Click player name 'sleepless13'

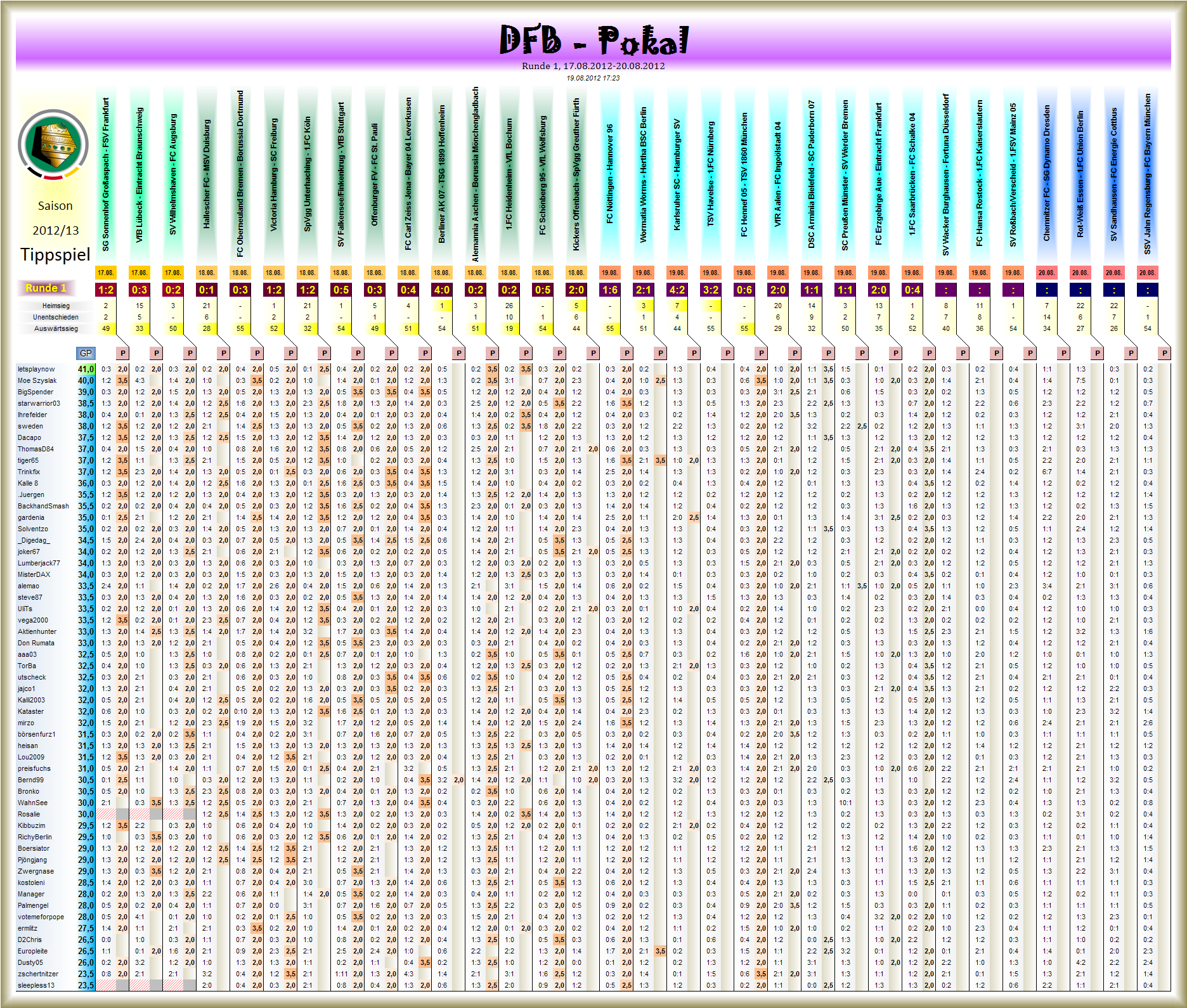coord(36,985)
